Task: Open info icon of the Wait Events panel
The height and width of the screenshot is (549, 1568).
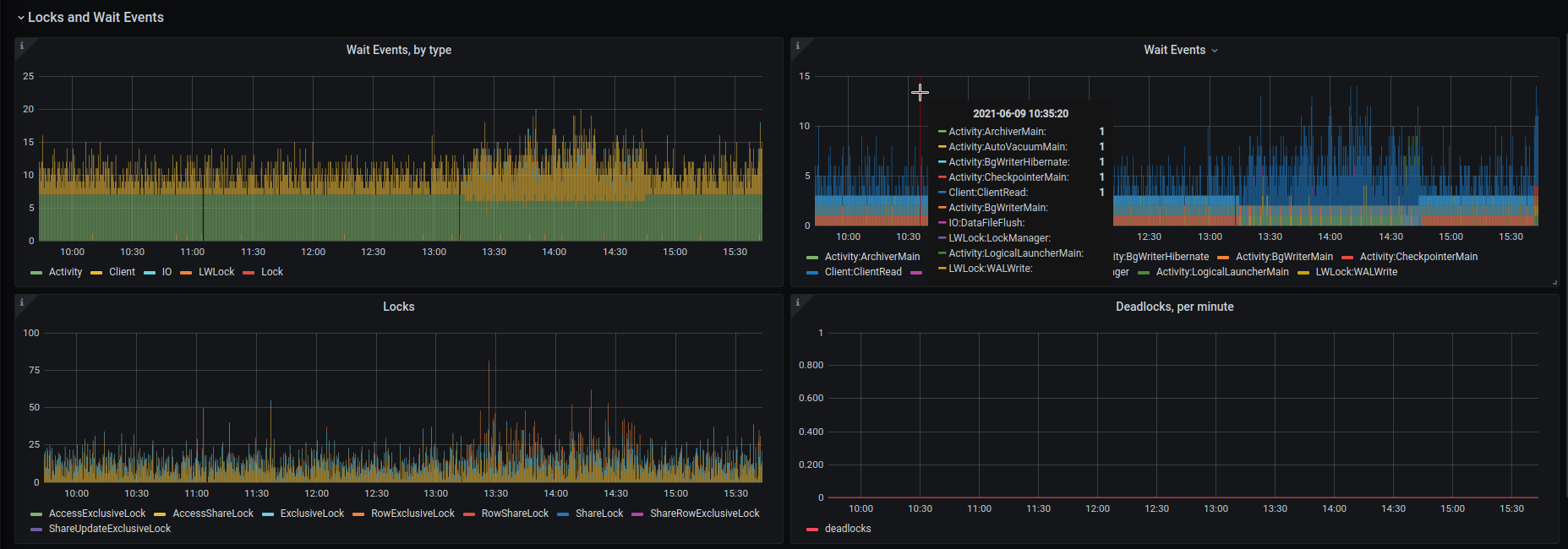Action: click(797, 46)
